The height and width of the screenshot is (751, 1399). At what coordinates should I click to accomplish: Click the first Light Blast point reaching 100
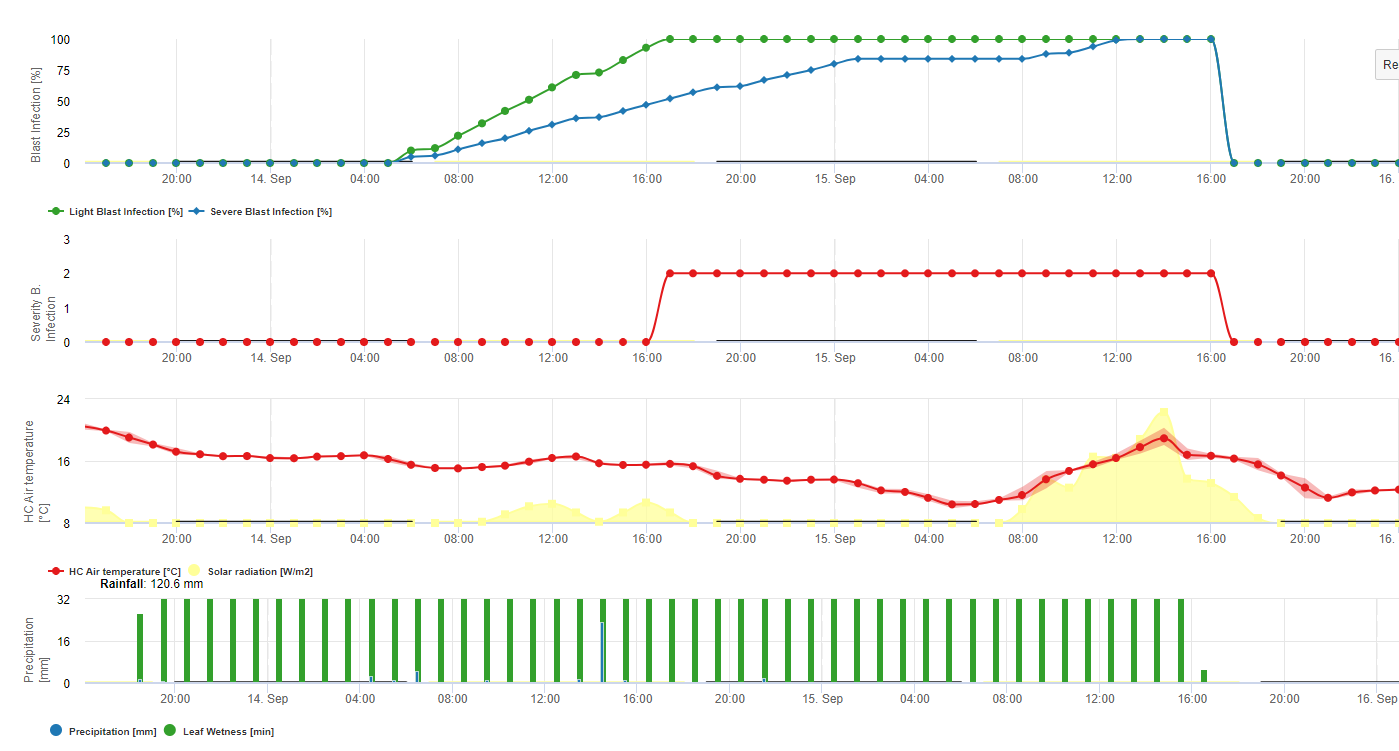coord(670,40)
